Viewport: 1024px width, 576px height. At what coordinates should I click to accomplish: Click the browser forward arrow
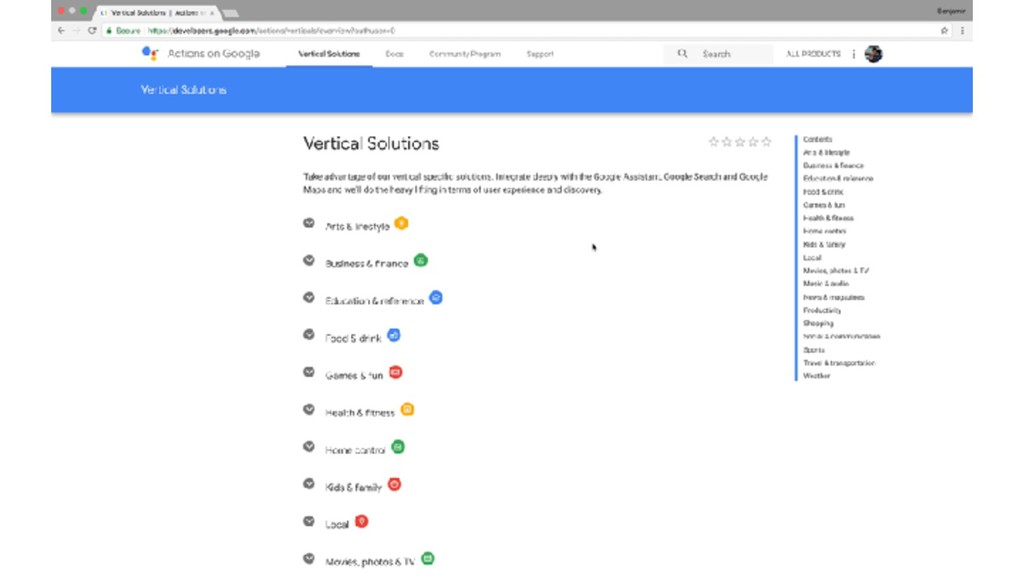(x=76, y=31)
